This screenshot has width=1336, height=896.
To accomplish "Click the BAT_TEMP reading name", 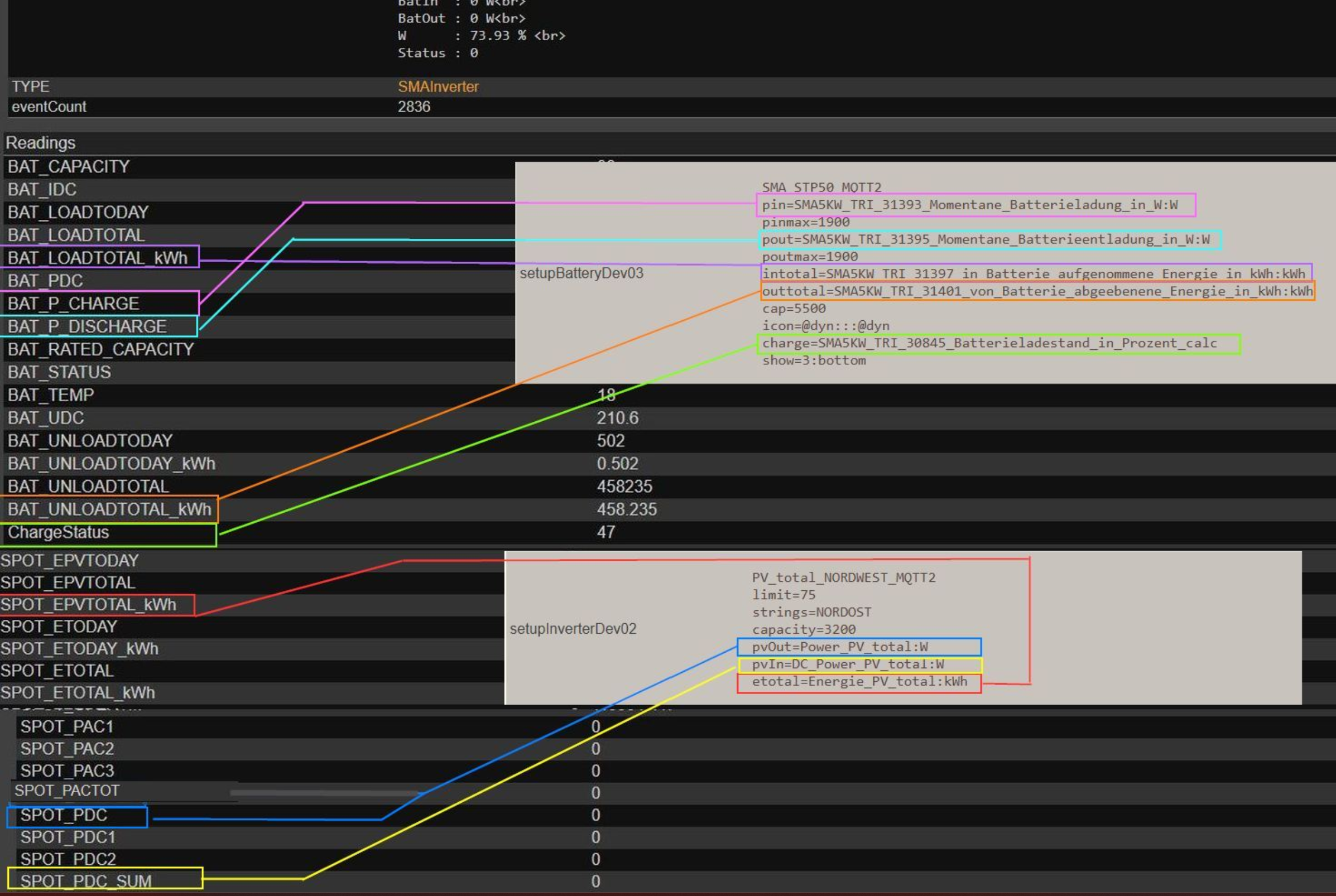I will click(x=51, y=395).
